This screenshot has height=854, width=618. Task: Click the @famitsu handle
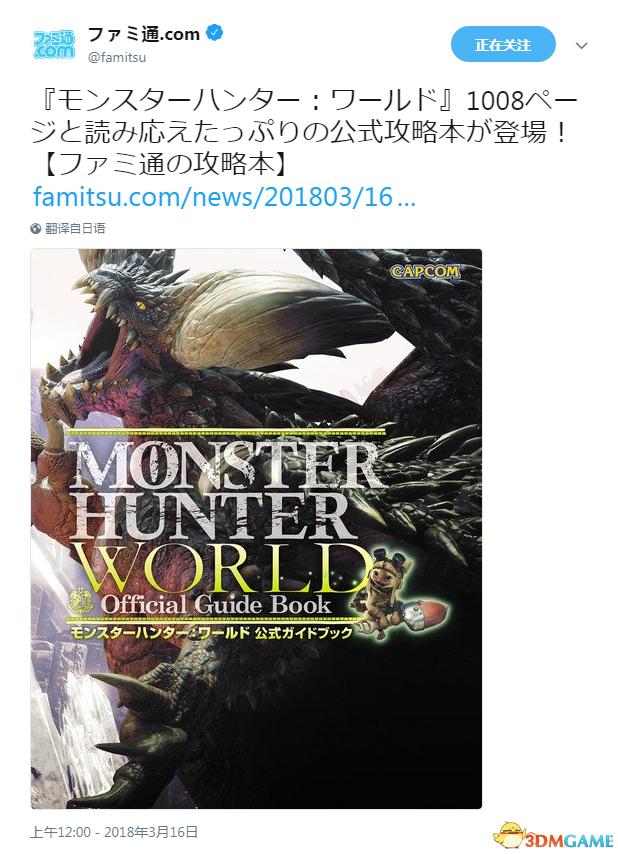(117, 57)
